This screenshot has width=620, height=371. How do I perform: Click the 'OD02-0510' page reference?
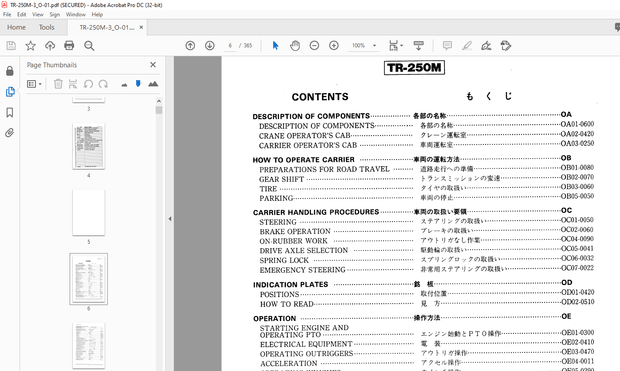[578, 302]
